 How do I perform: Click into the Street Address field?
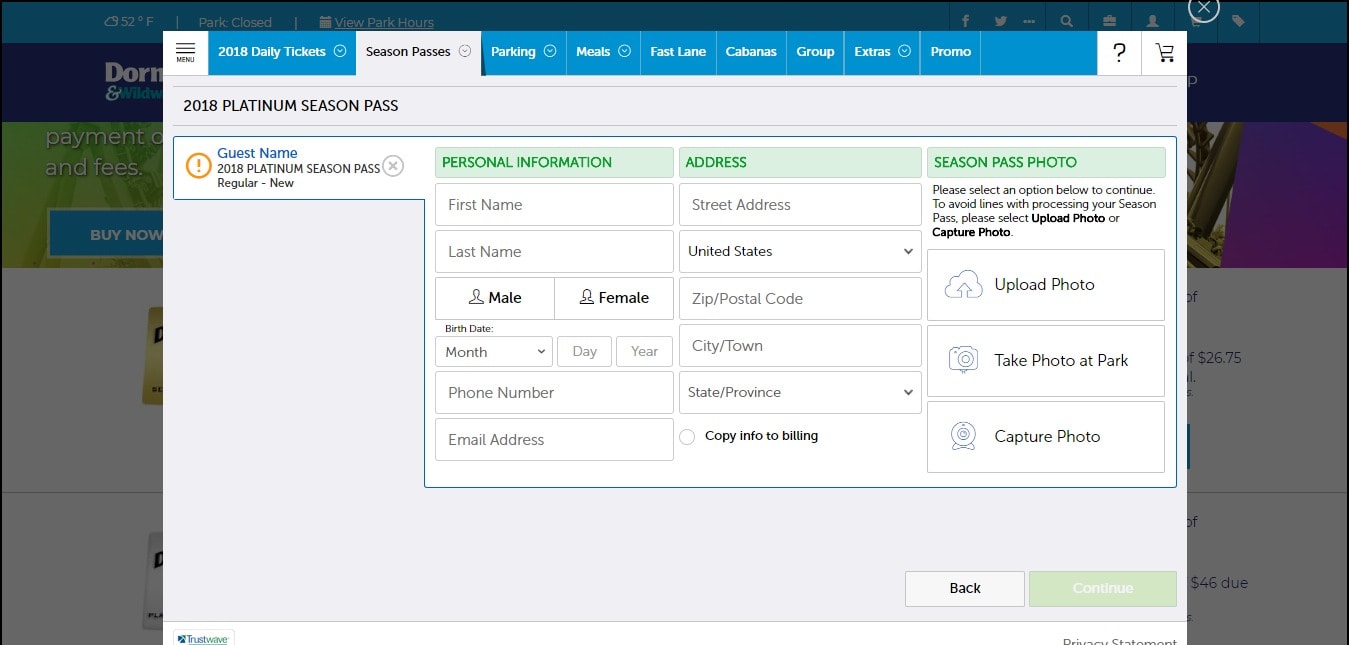point(800,204)
